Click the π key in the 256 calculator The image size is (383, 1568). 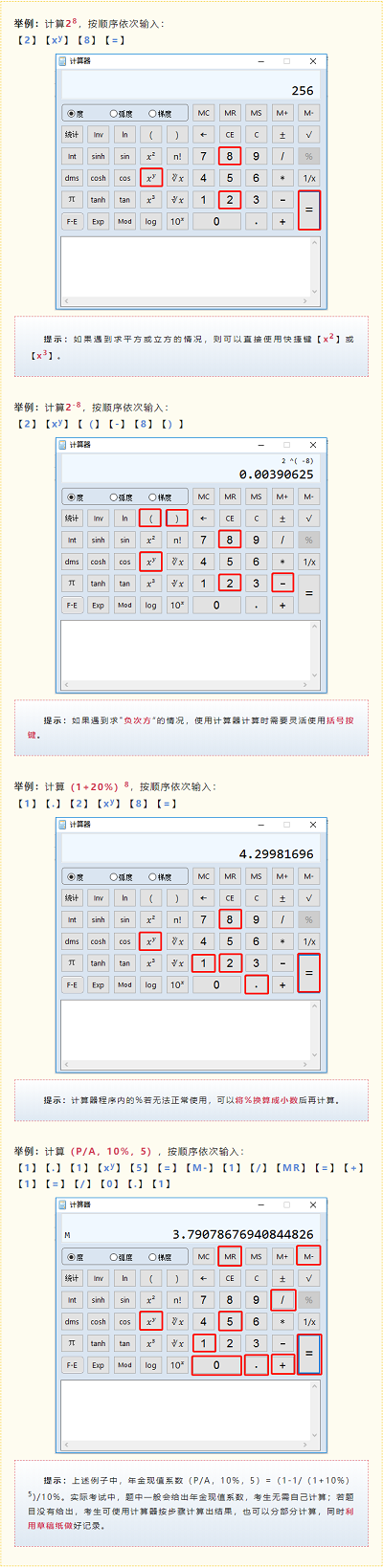tap(72, 200)
